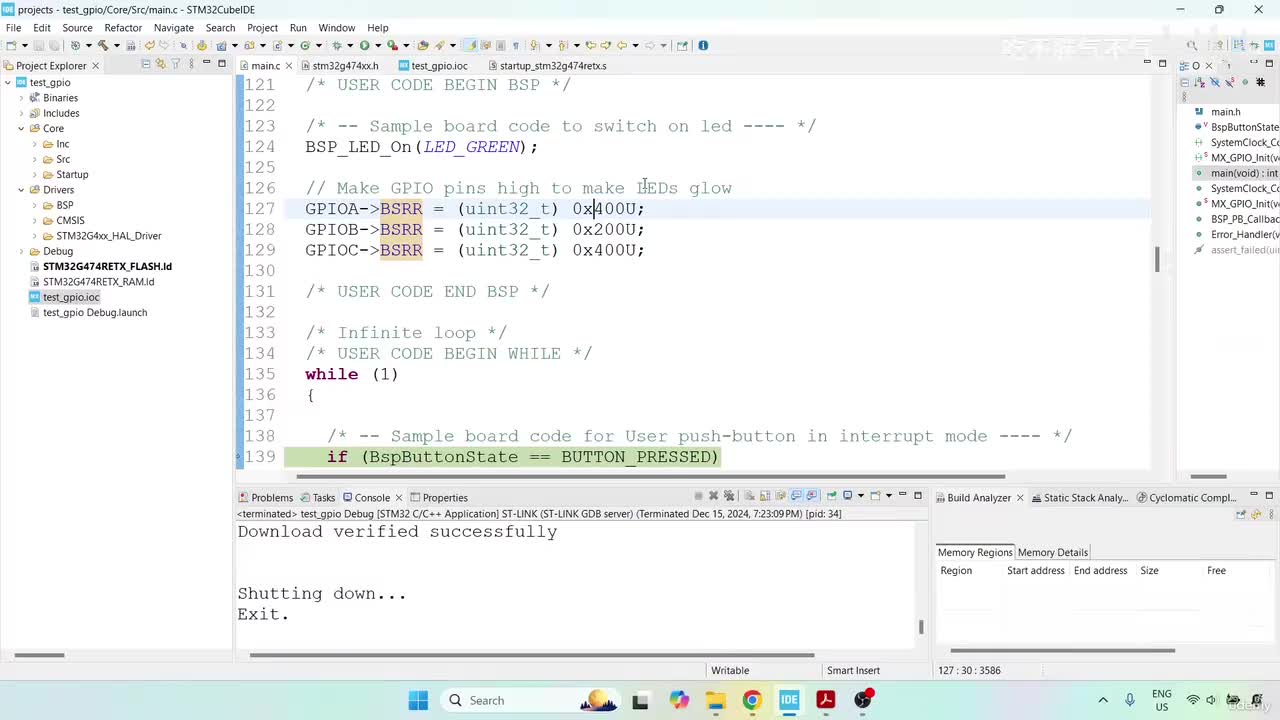
Task: Switch to the stm32g474xx.h editor tab
Action: [345, 66]
